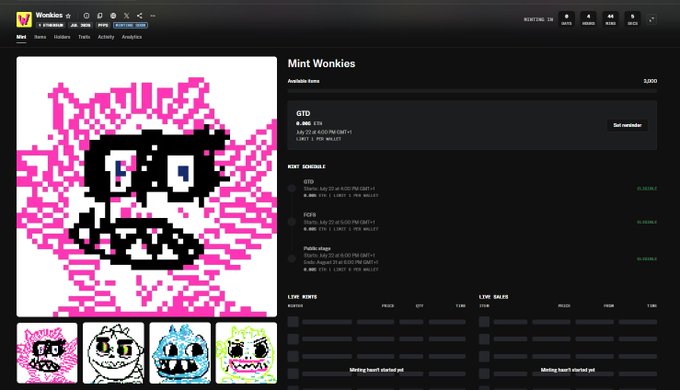
Task: Click the JUL 2025 date badge
Action: (x=81, y=25)
